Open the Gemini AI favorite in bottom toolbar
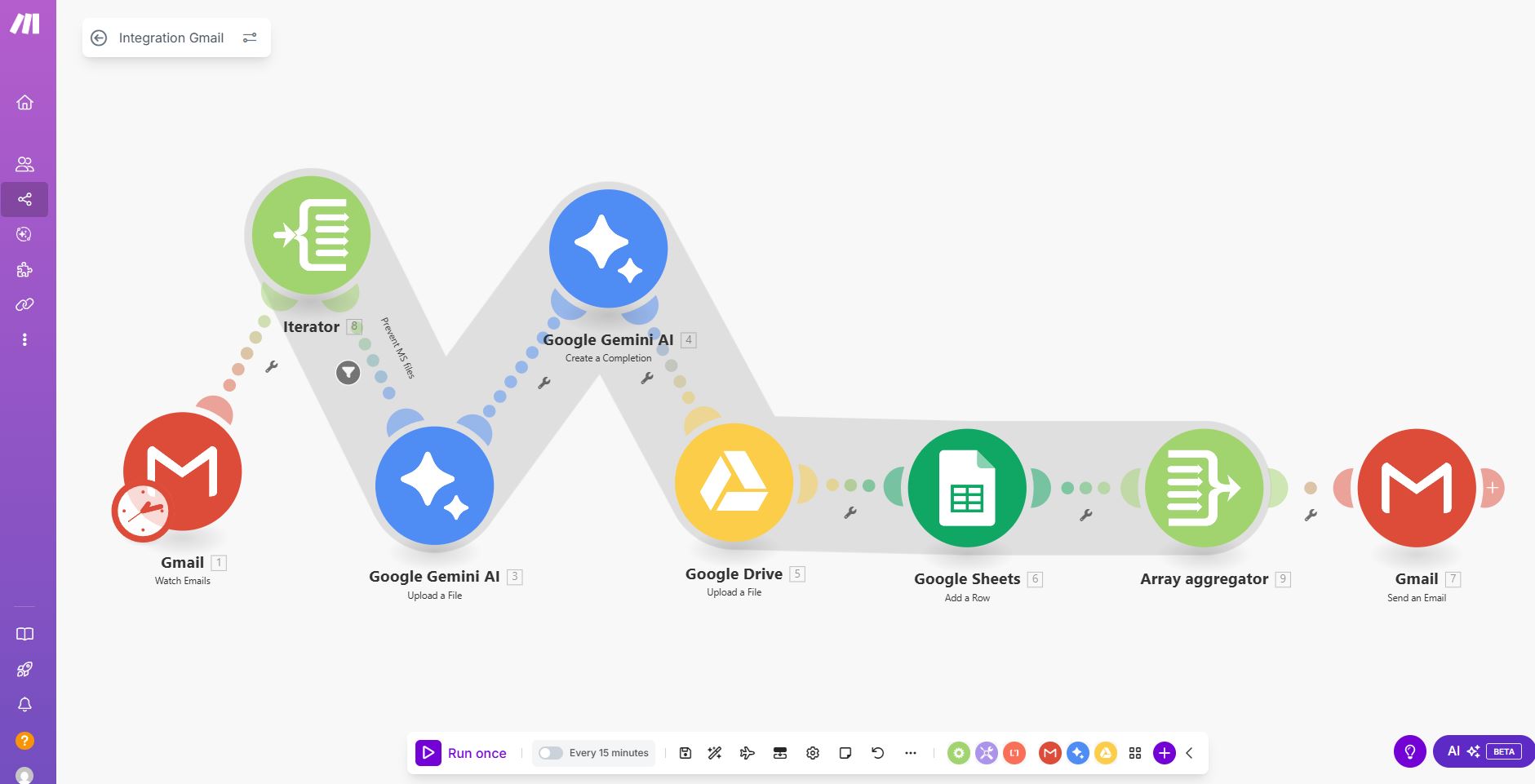Viewport: 1535px width, 784px height. [x=1078, y=753]
